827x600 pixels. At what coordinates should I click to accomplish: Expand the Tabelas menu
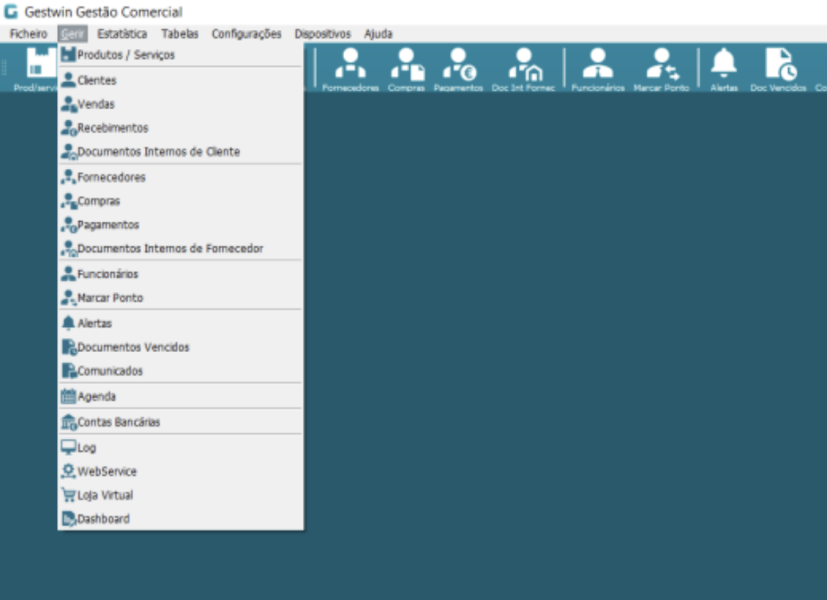pyautogui.click(x=180, y=34)
